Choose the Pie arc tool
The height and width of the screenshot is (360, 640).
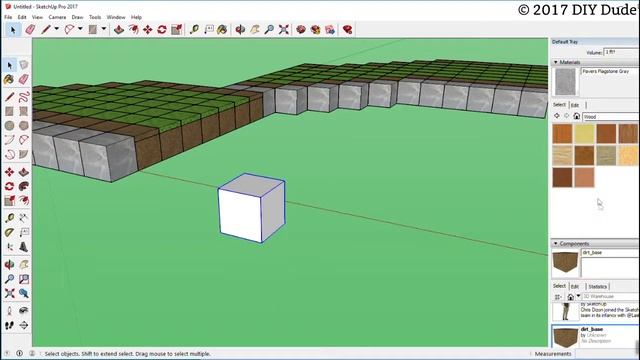click(x=24, y=154)
